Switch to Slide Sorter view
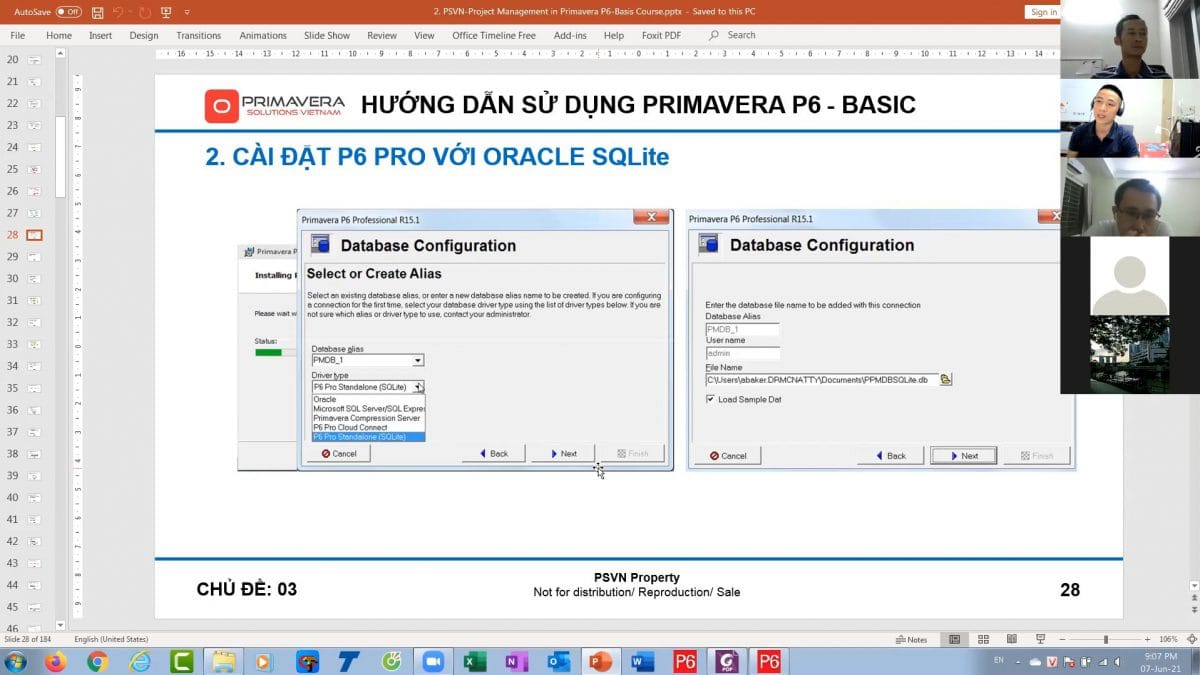Screen dimensions: 1200x675 pos(985,639)
